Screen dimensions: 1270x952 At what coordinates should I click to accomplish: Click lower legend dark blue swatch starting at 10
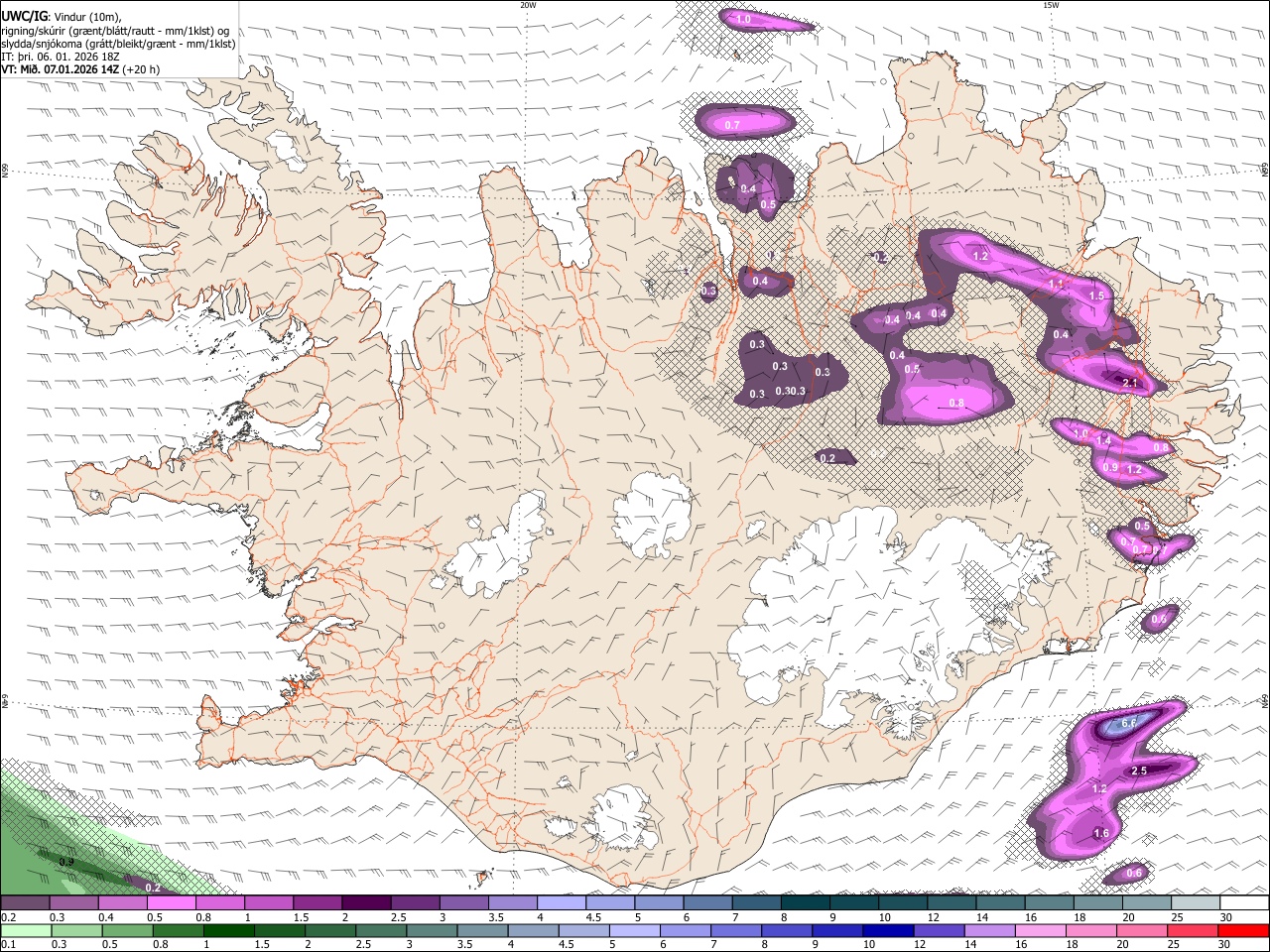888,931
